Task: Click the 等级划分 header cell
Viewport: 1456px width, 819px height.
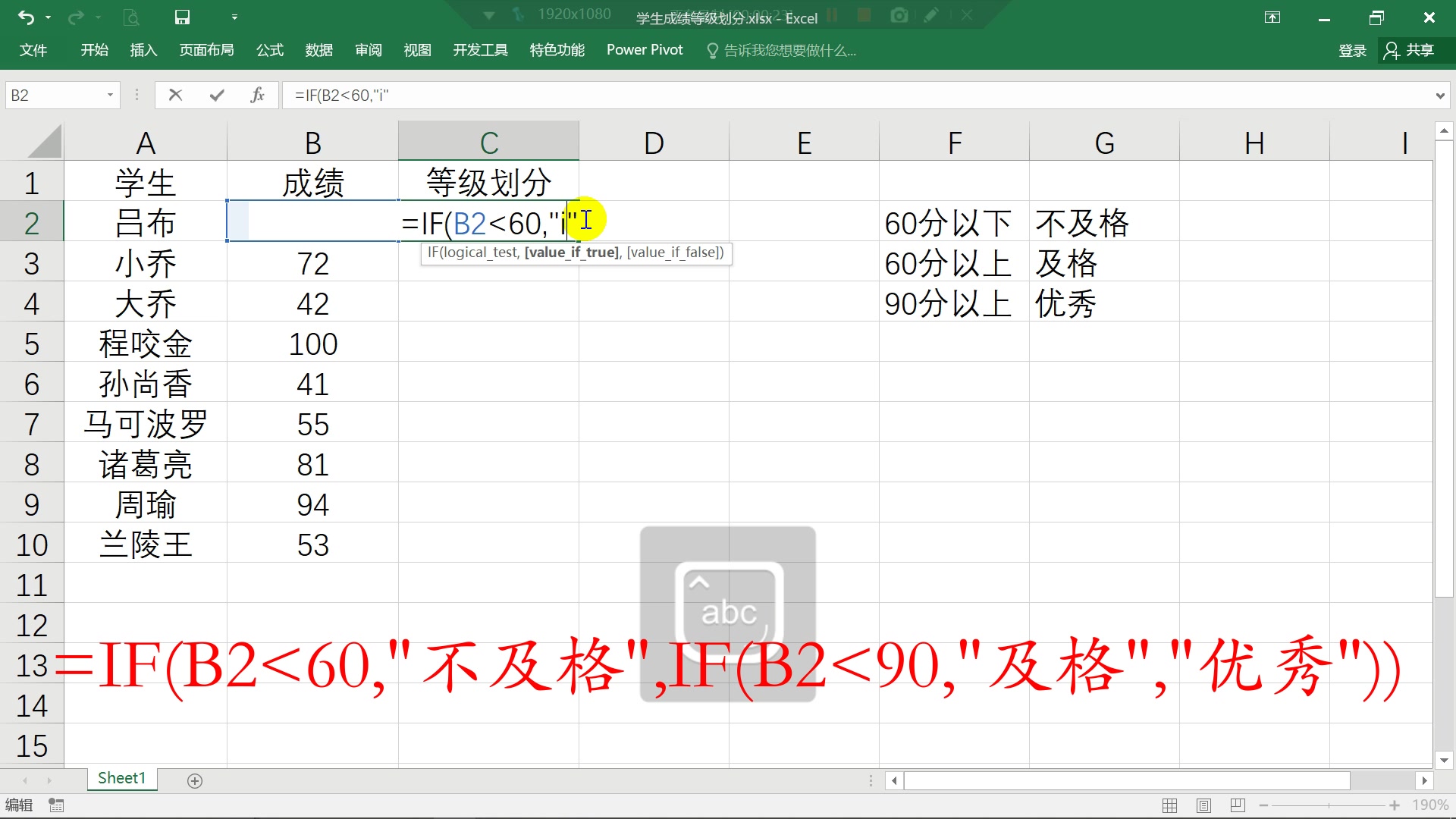Action: coord(488,183)
